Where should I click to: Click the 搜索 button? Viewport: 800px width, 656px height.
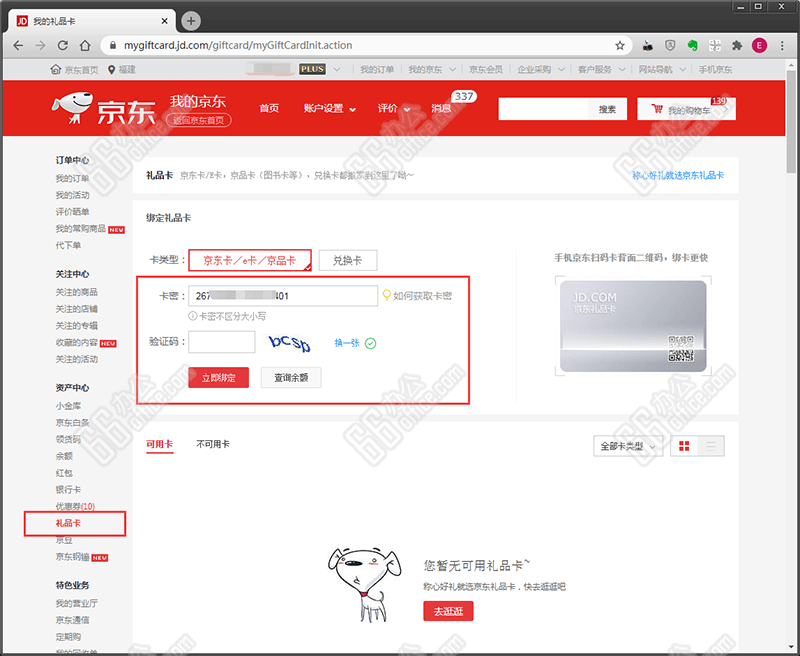pyautogui.click(x=607, y=109)
